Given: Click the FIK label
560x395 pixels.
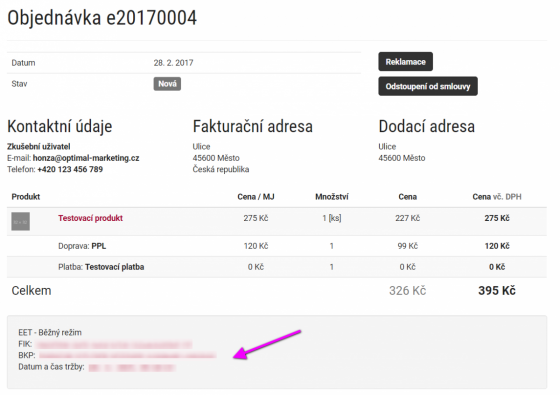Looking at the screenshot, I should tap(25, 344).
